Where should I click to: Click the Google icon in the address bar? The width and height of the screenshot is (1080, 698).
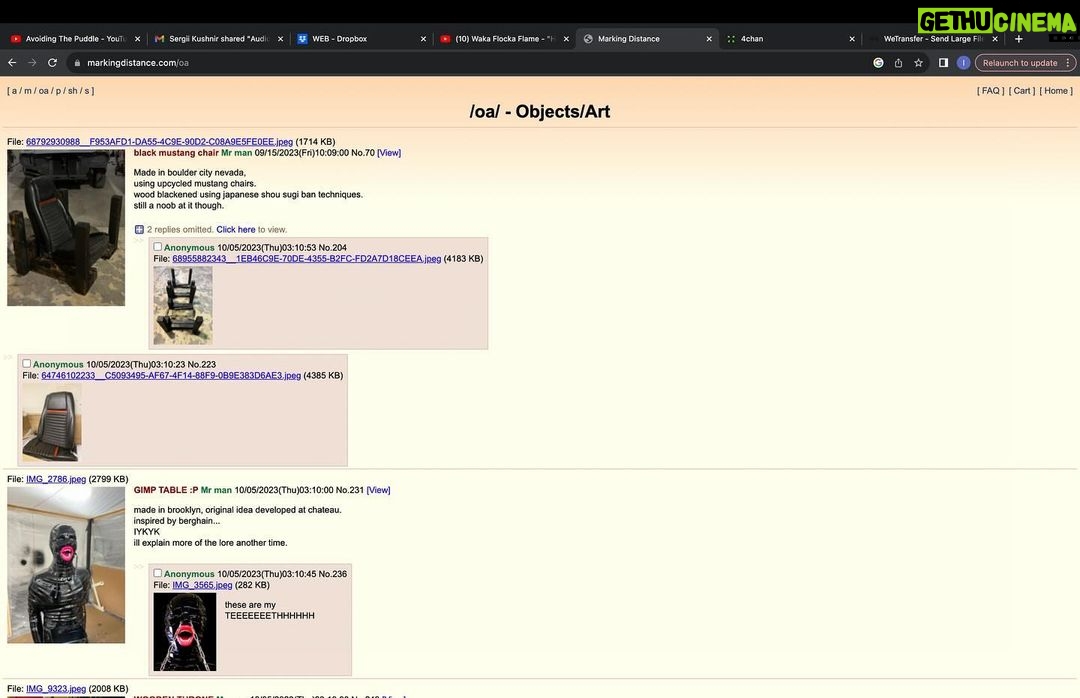point(878,63)
